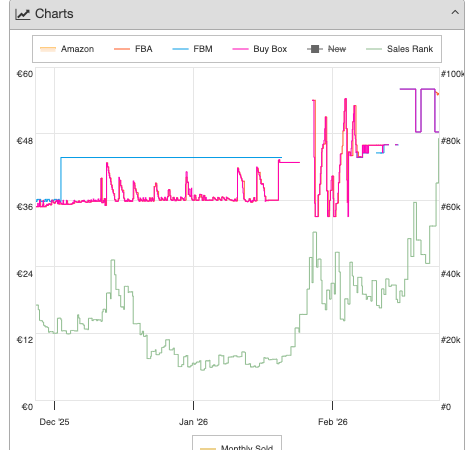Image resolution: width=474 pixels, height=450 pixels.
Task: Click the flat blue FBM price line
Action: (171, 157)
